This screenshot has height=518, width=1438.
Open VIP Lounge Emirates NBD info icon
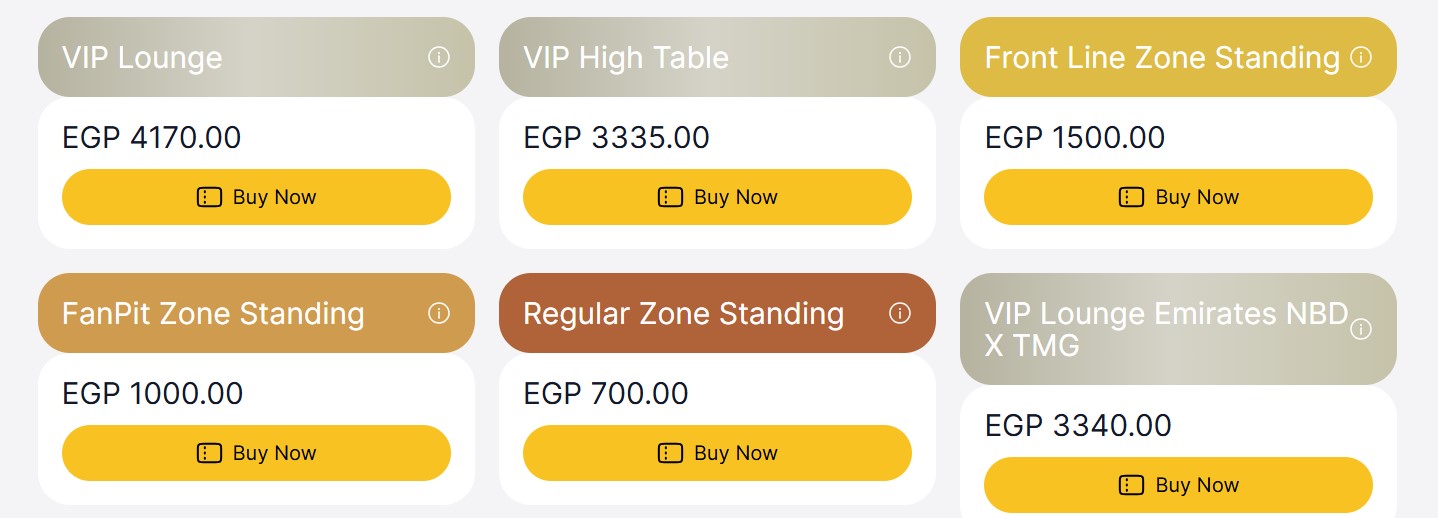point(1360,329)
